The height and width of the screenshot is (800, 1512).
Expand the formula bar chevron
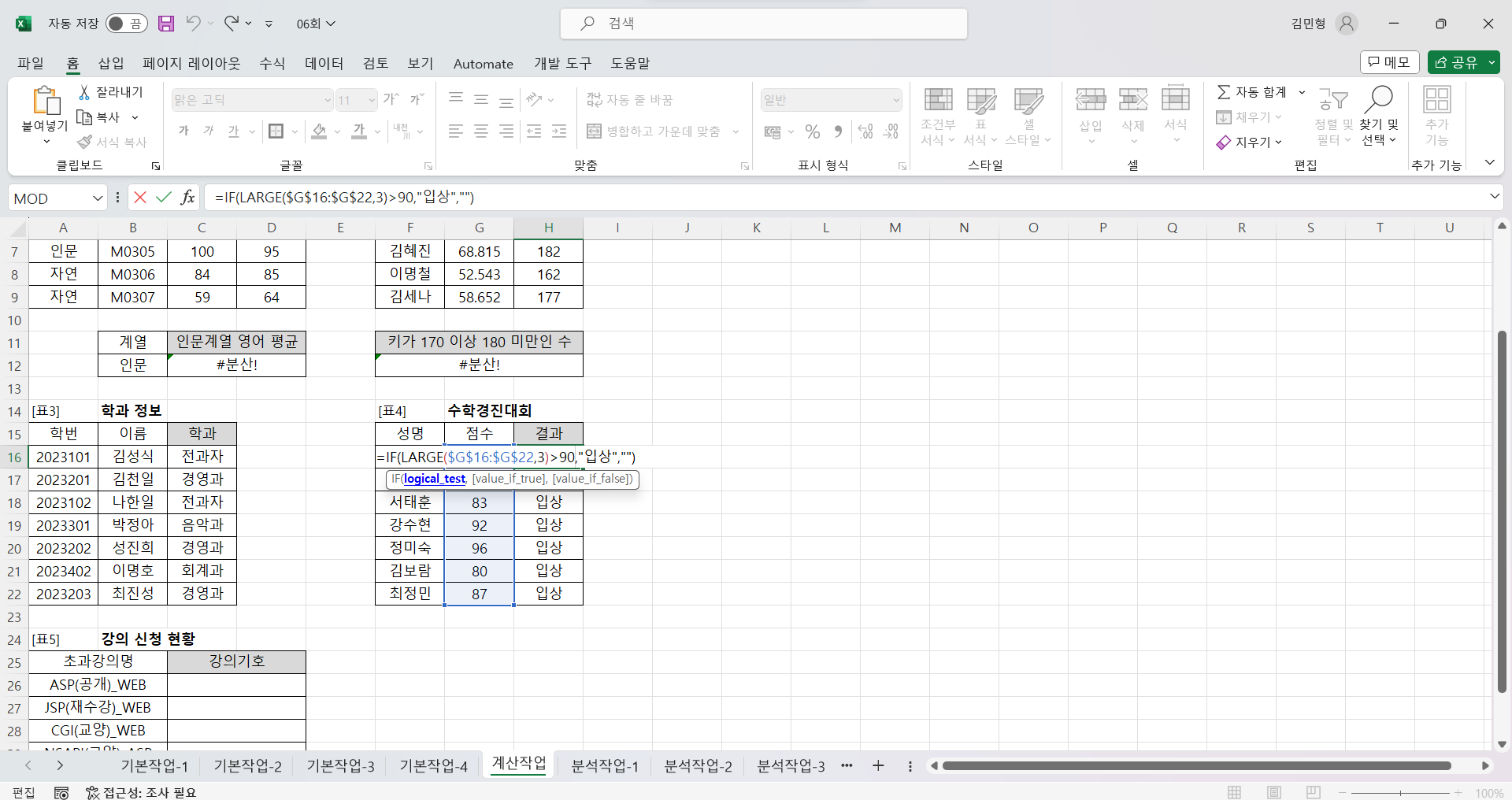coord(1494,197)
